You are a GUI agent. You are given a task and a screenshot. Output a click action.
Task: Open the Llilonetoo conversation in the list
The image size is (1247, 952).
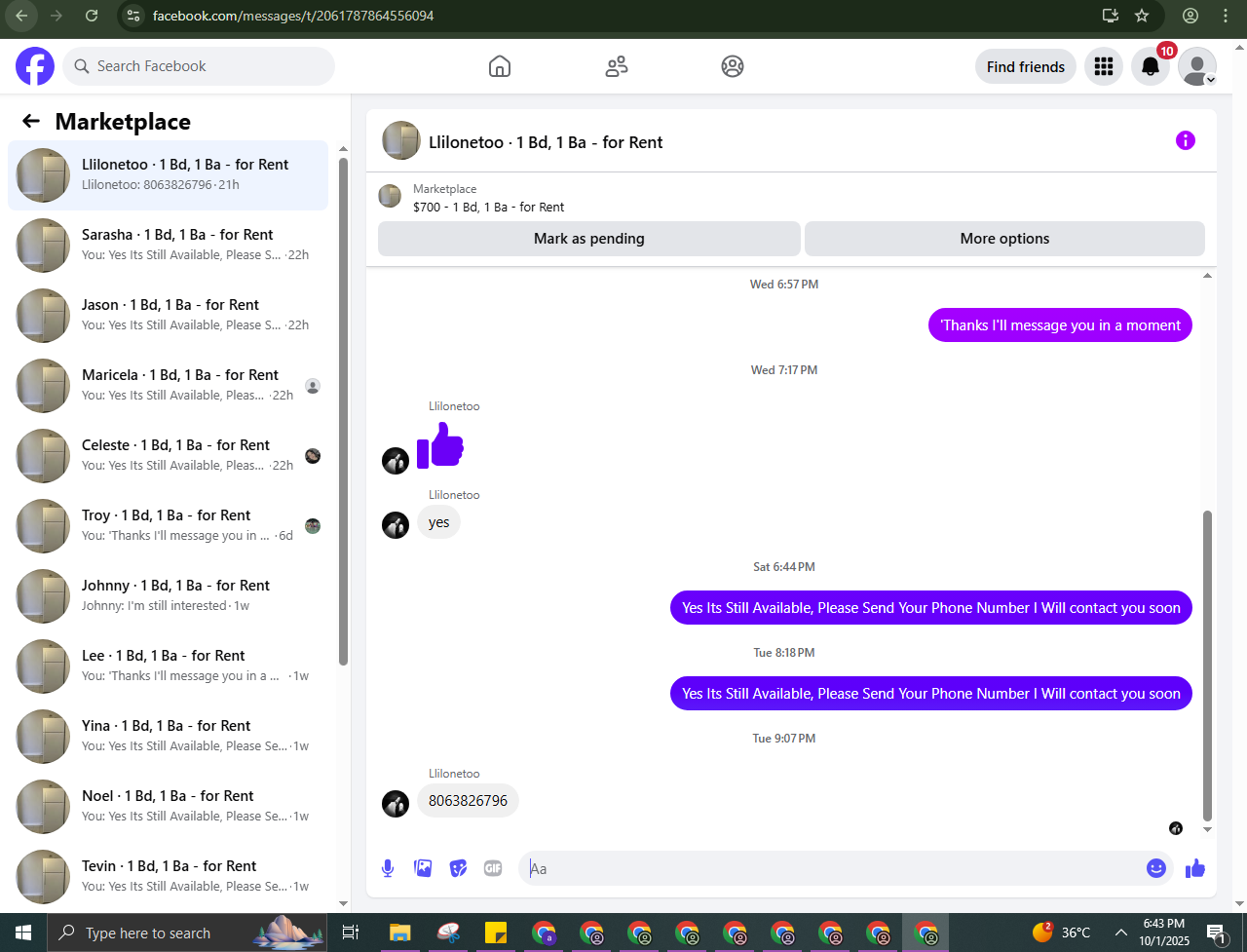168,175
